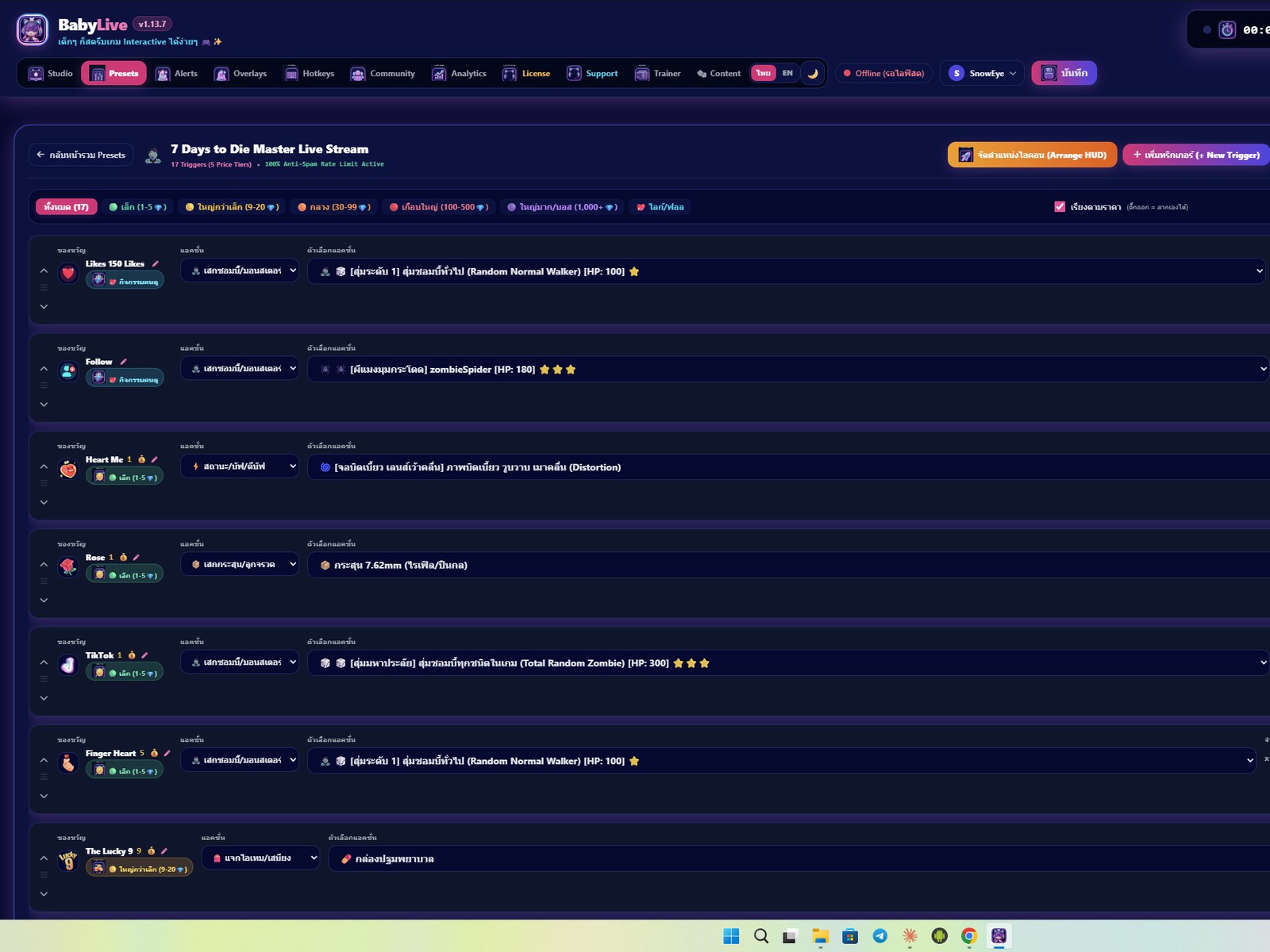The image size is (1270, 952).
Task: Move the Likes 150 Likes row up
Action: coord(44,271)
